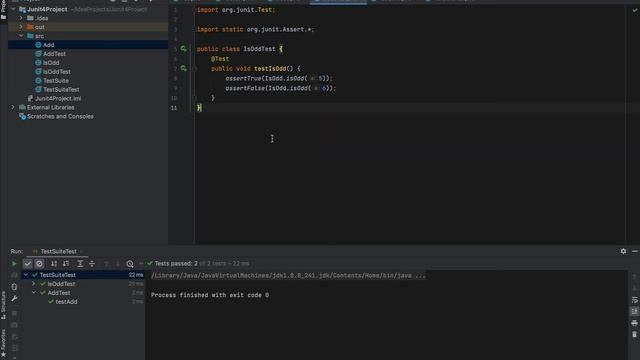Open TestSuite class in project tree
640x360 pixels.
point(56,81)
